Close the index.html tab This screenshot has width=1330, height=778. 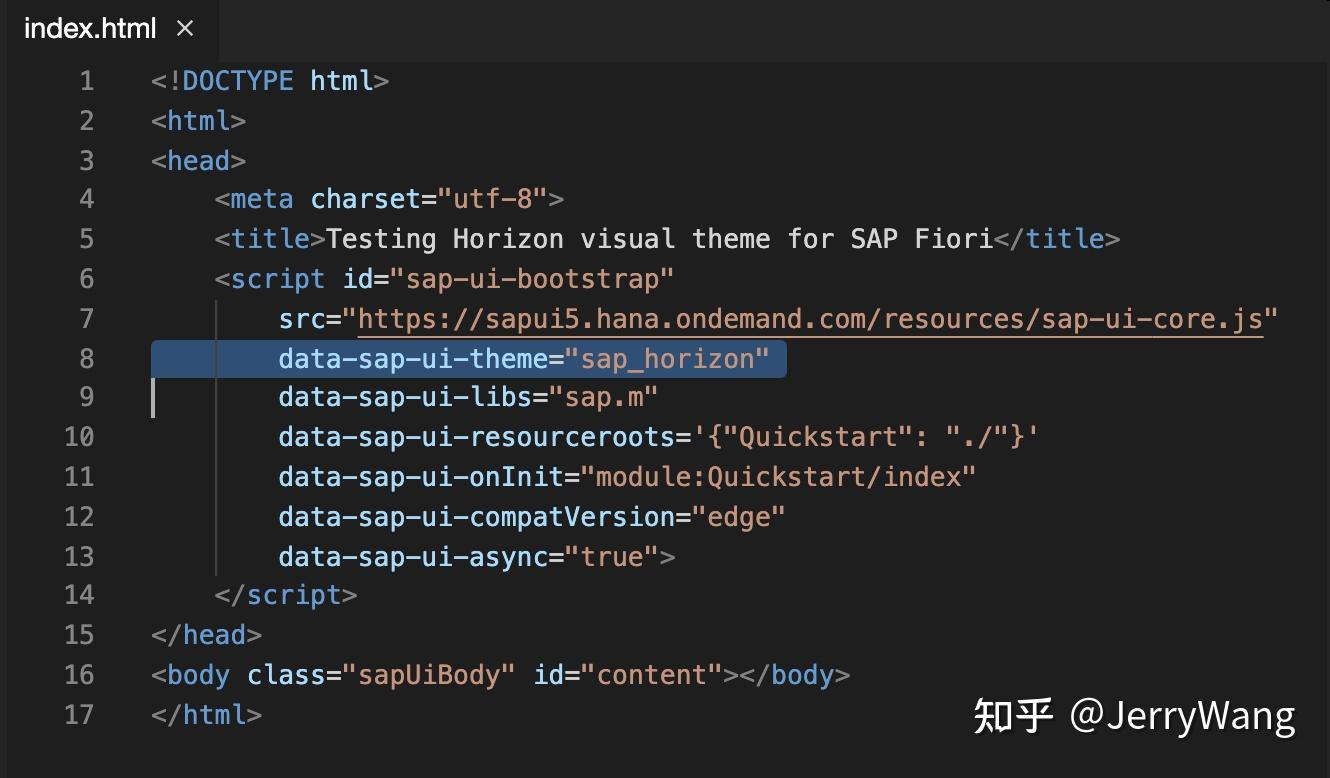click(x=186, y=29)
